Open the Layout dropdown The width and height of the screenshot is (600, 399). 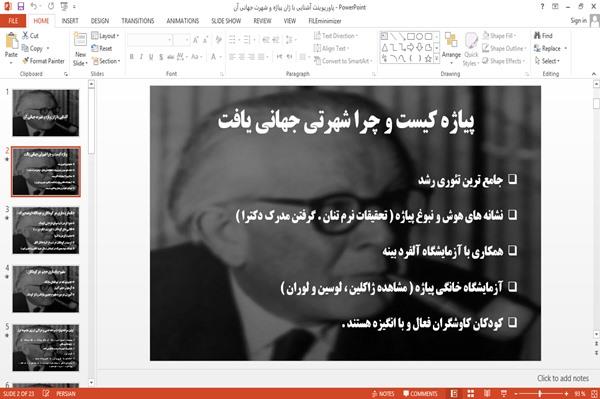106,36
